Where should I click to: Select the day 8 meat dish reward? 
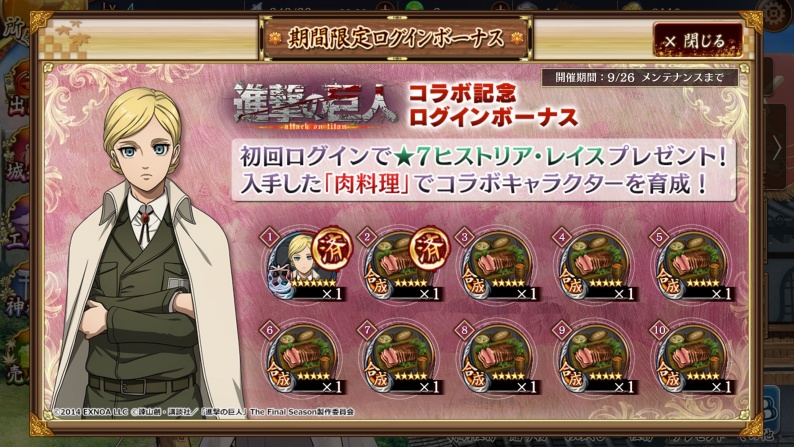(x=498, y=359)
